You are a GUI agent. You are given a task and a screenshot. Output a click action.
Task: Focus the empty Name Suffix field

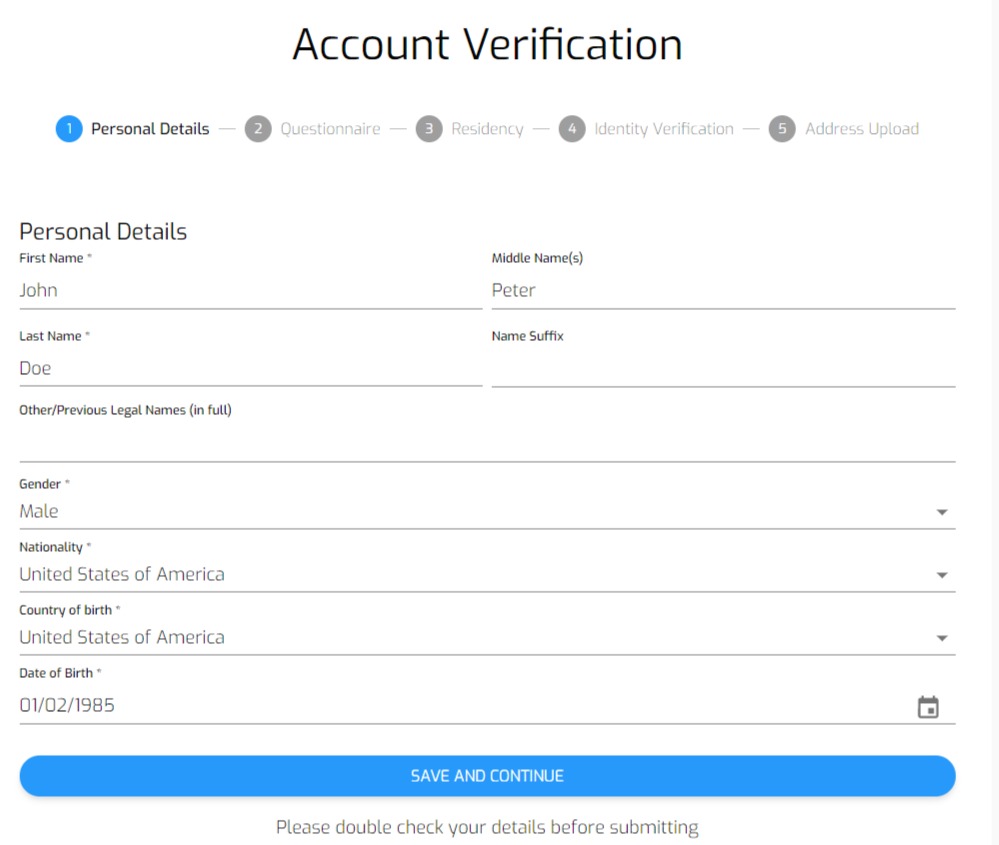click(x=723, y=368)
